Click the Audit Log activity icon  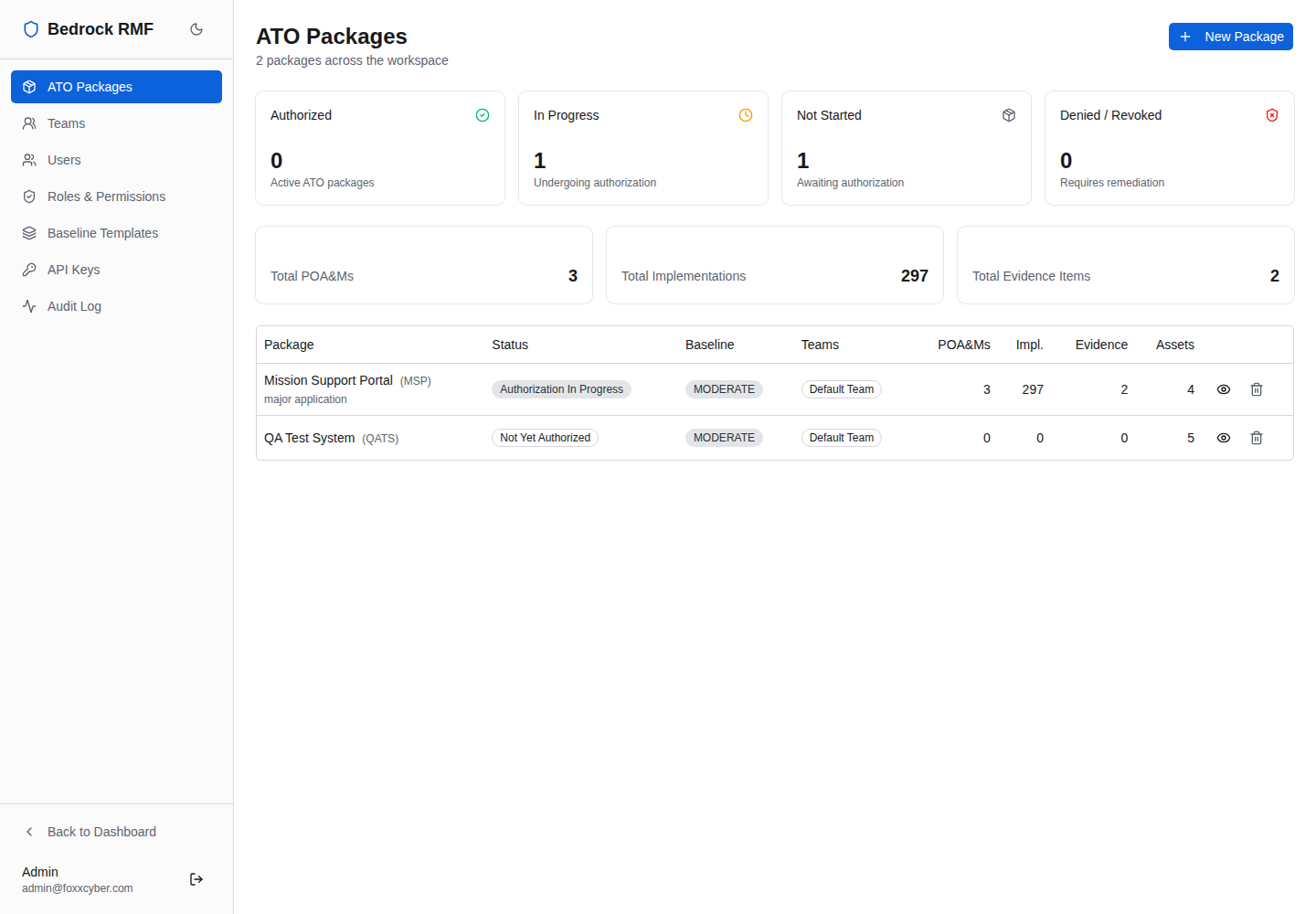point(29,306)
